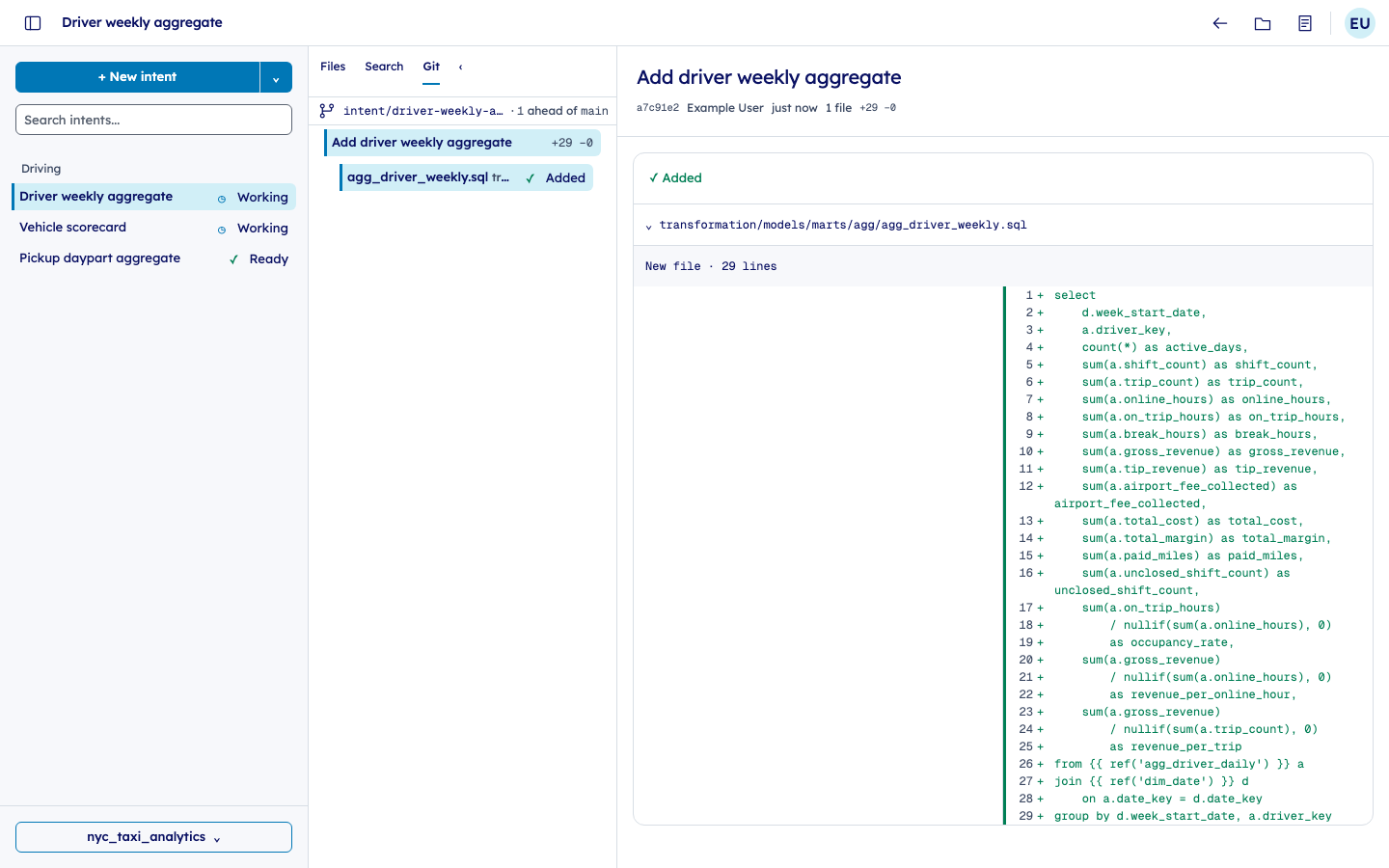Click diff line 26 with ref('agg_driver_daily')
This screenshot has width=1389, height=868.
pos(1188,764)
